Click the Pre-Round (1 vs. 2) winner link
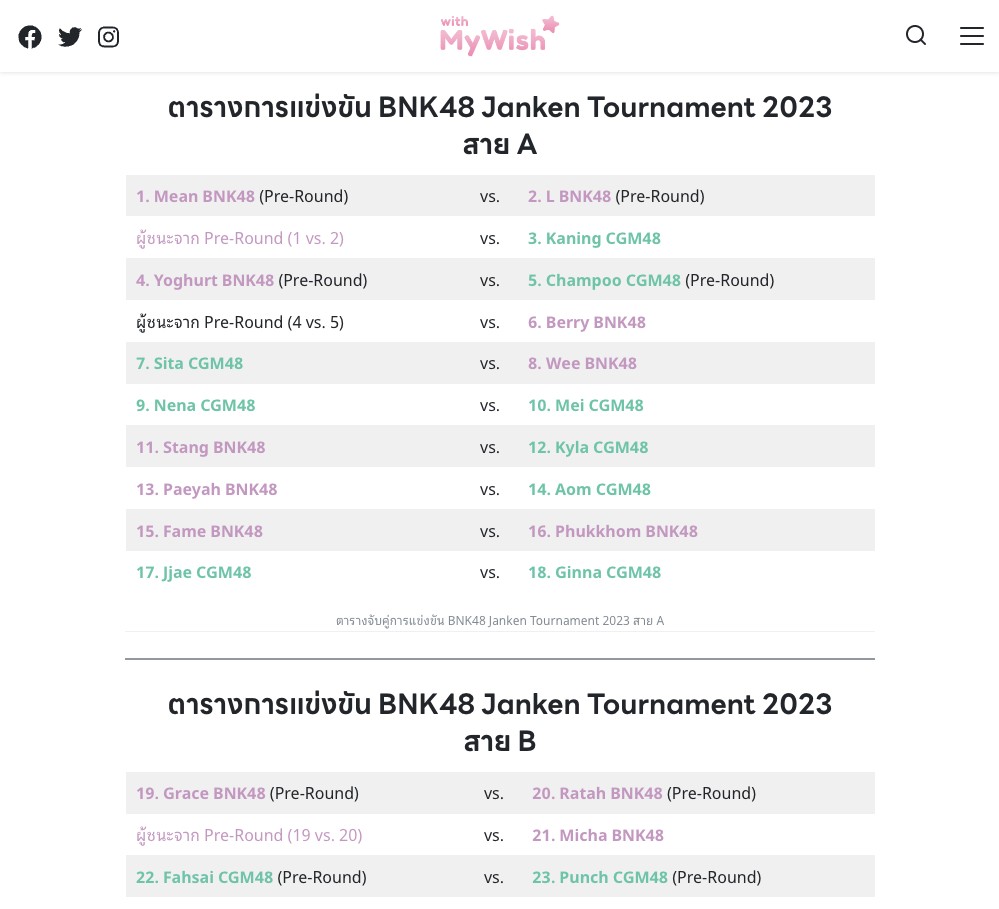Image resolution: width=999 pixels, height=909 pixels. tap(240, 238)
